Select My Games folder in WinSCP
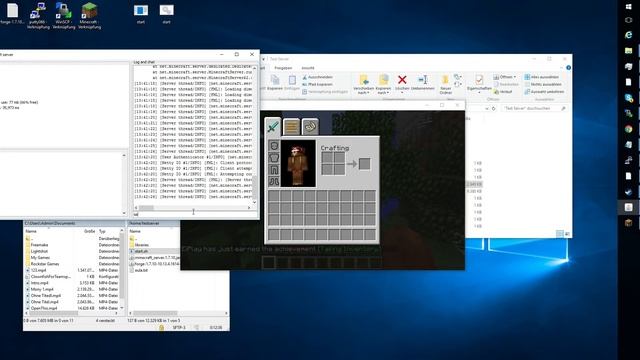640x360 pixels. [x=40, y=258]
